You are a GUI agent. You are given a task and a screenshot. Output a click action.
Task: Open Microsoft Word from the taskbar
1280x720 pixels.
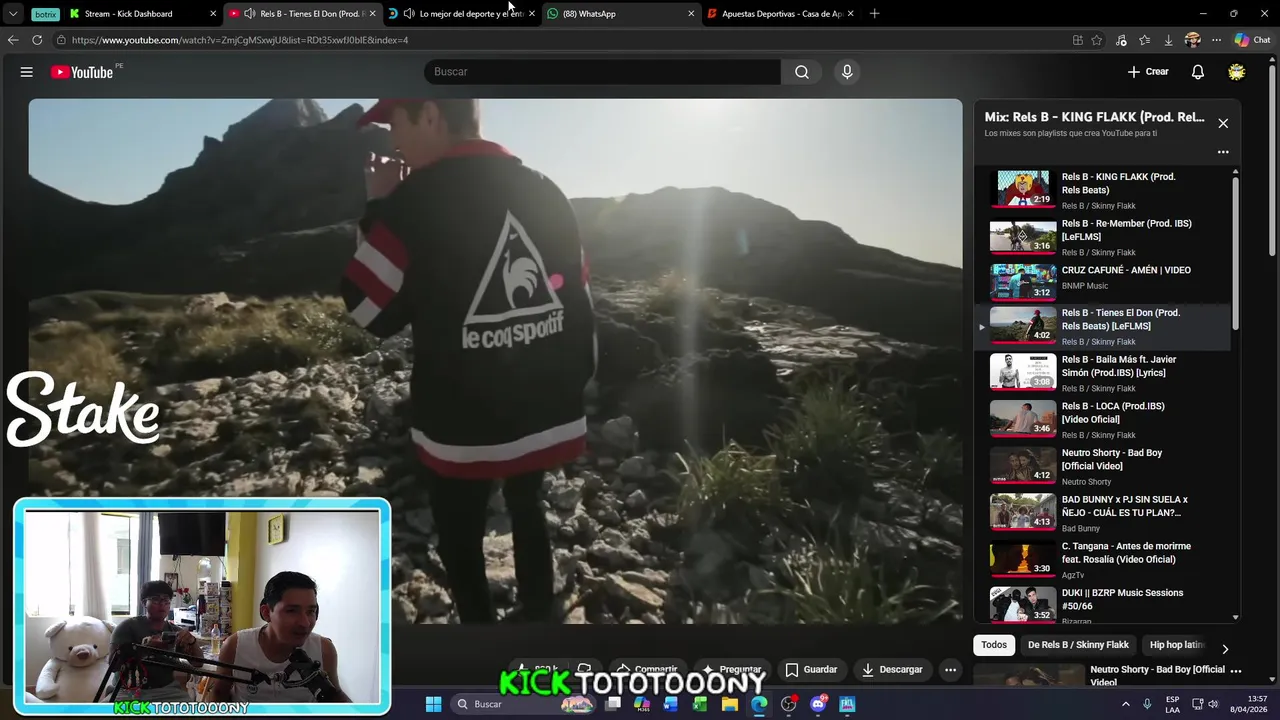[671, 704]
